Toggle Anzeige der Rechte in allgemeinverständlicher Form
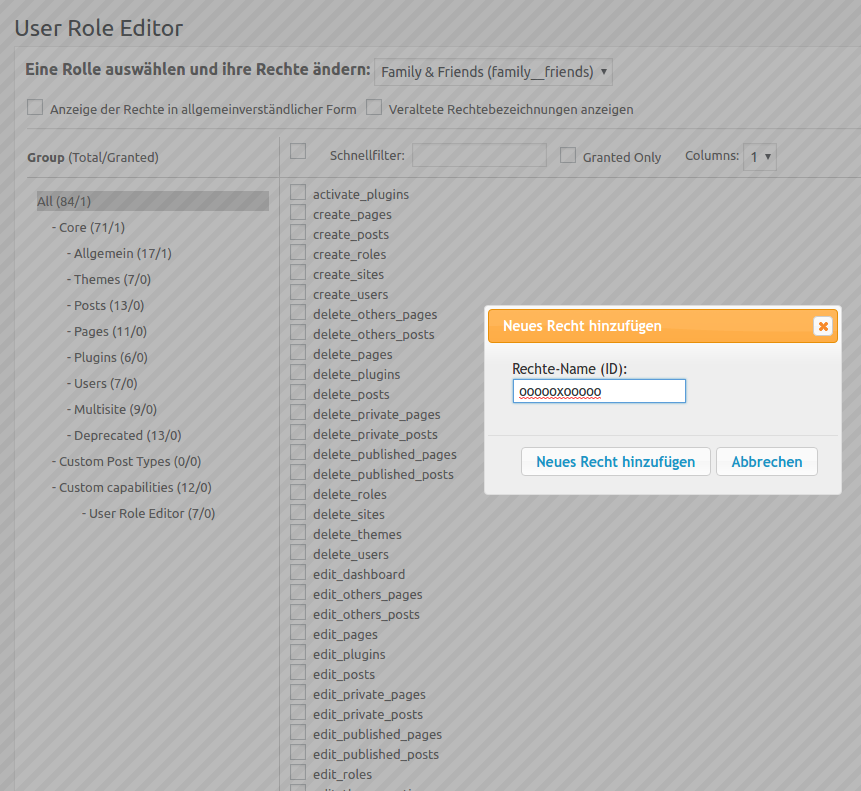This screenshot has width=861, height=791. pos(35,107)
